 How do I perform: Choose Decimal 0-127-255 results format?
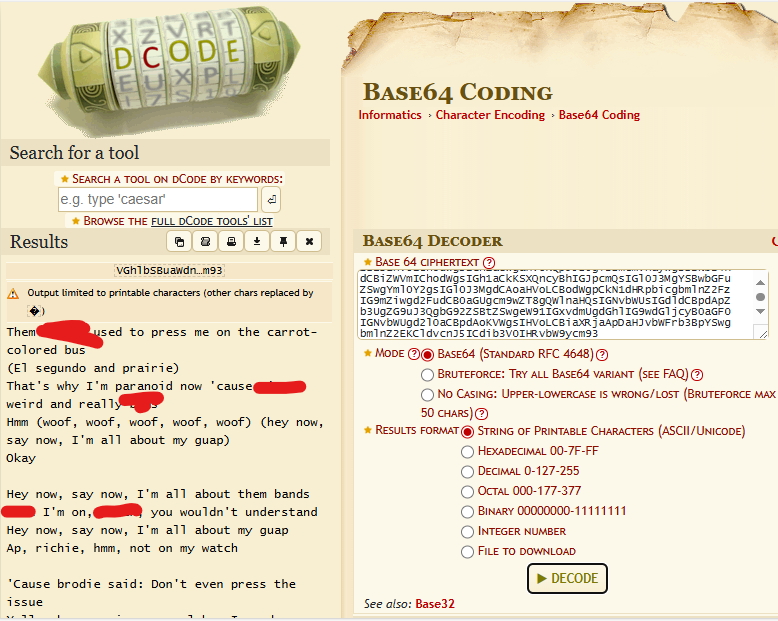tap(467, 472)
